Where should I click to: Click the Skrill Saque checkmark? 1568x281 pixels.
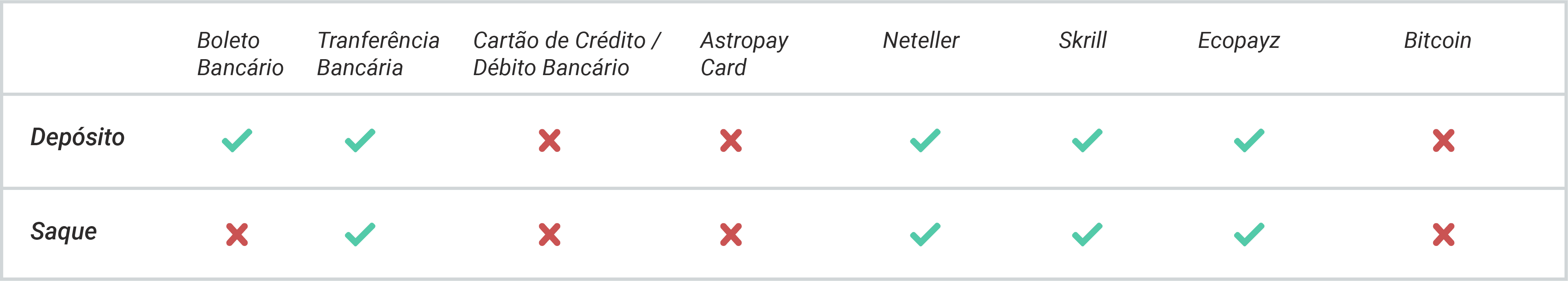(1087, 235)
